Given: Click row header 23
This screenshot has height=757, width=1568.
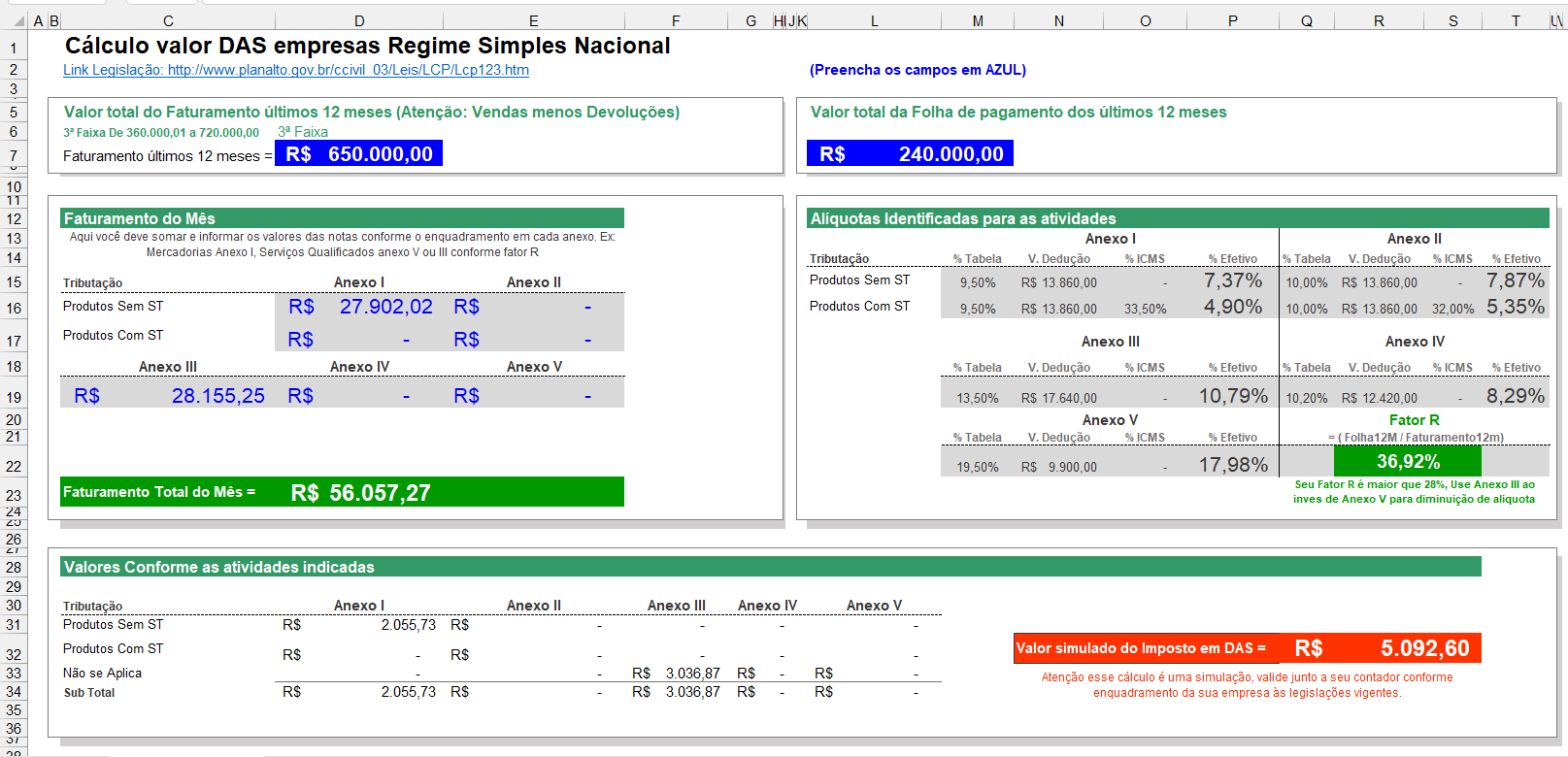Looking at the screenshot, I should (14, 495).
